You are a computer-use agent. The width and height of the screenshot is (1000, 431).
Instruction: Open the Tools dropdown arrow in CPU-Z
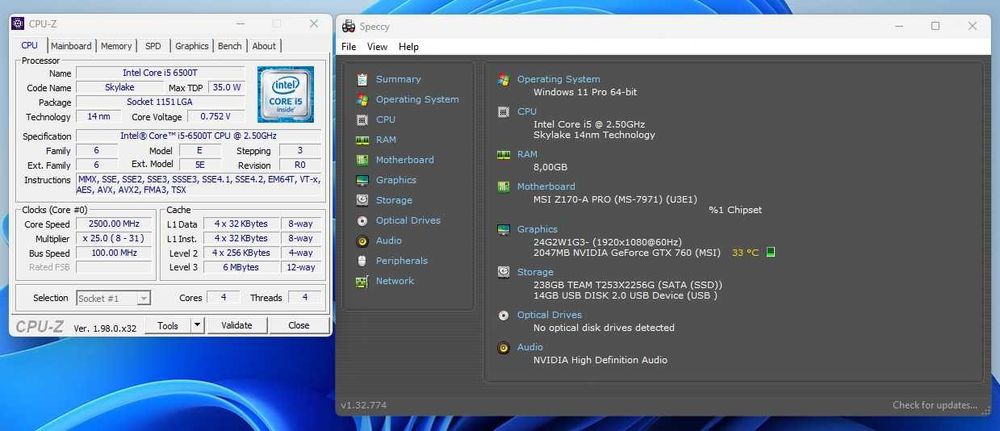tap(197, 325)
